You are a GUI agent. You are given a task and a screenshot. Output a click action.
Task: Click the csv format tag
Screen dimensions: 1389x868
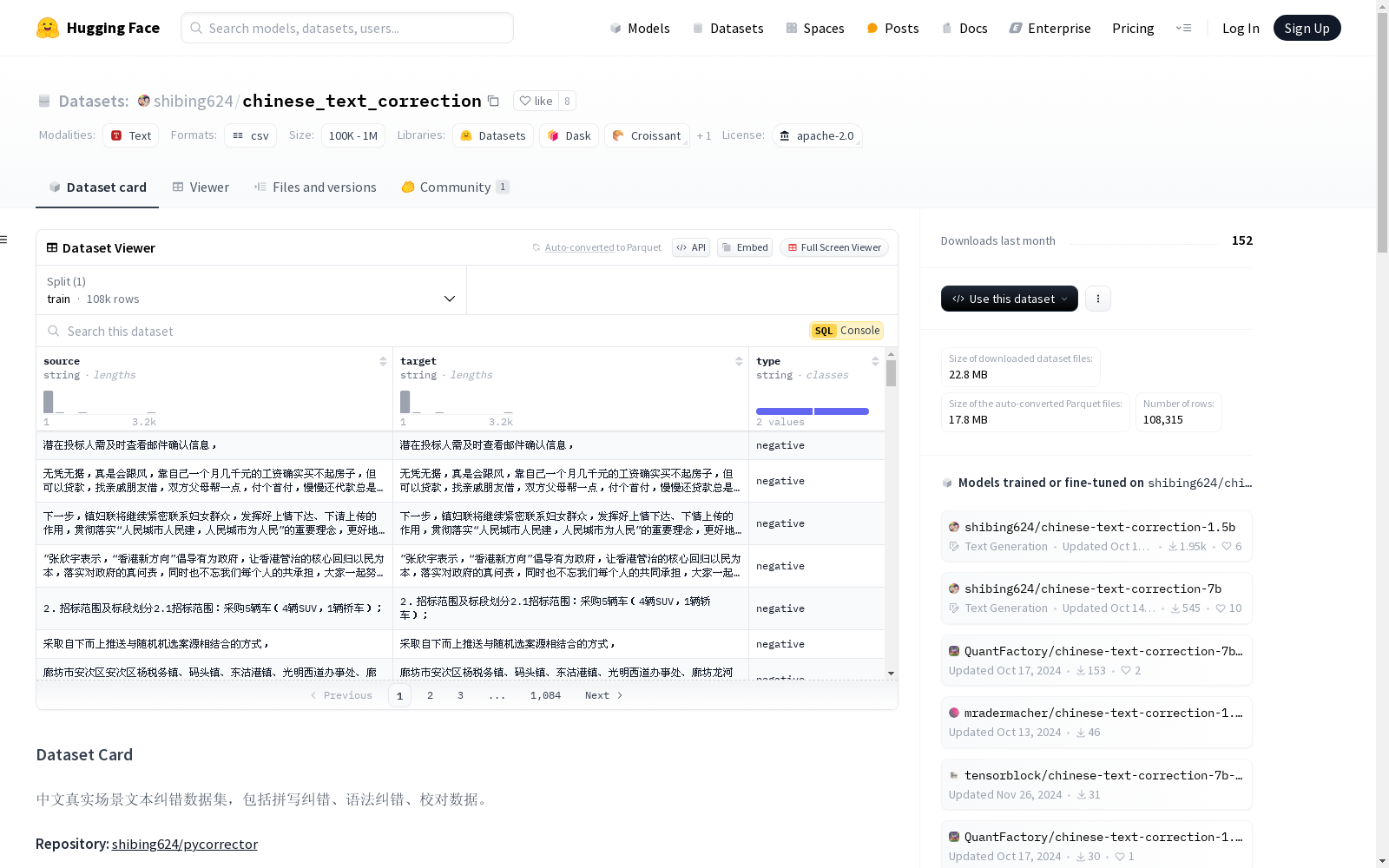(251, 135)
